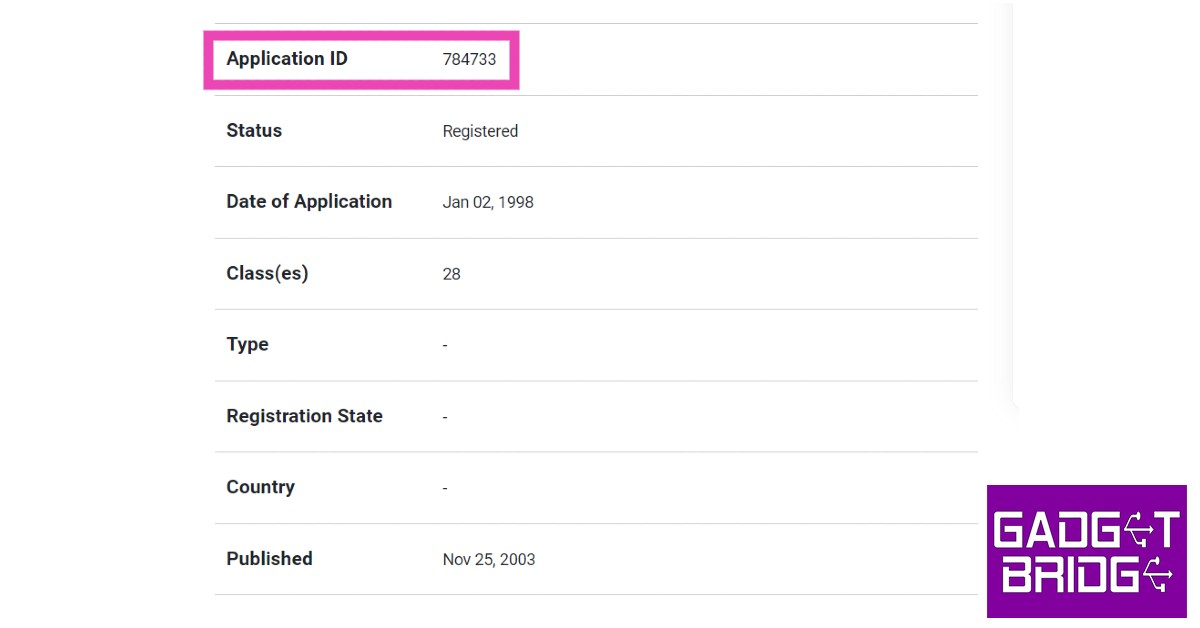Click the dash value beside Type
Viewport: 1200px width, 628px height.
(445, 345)
